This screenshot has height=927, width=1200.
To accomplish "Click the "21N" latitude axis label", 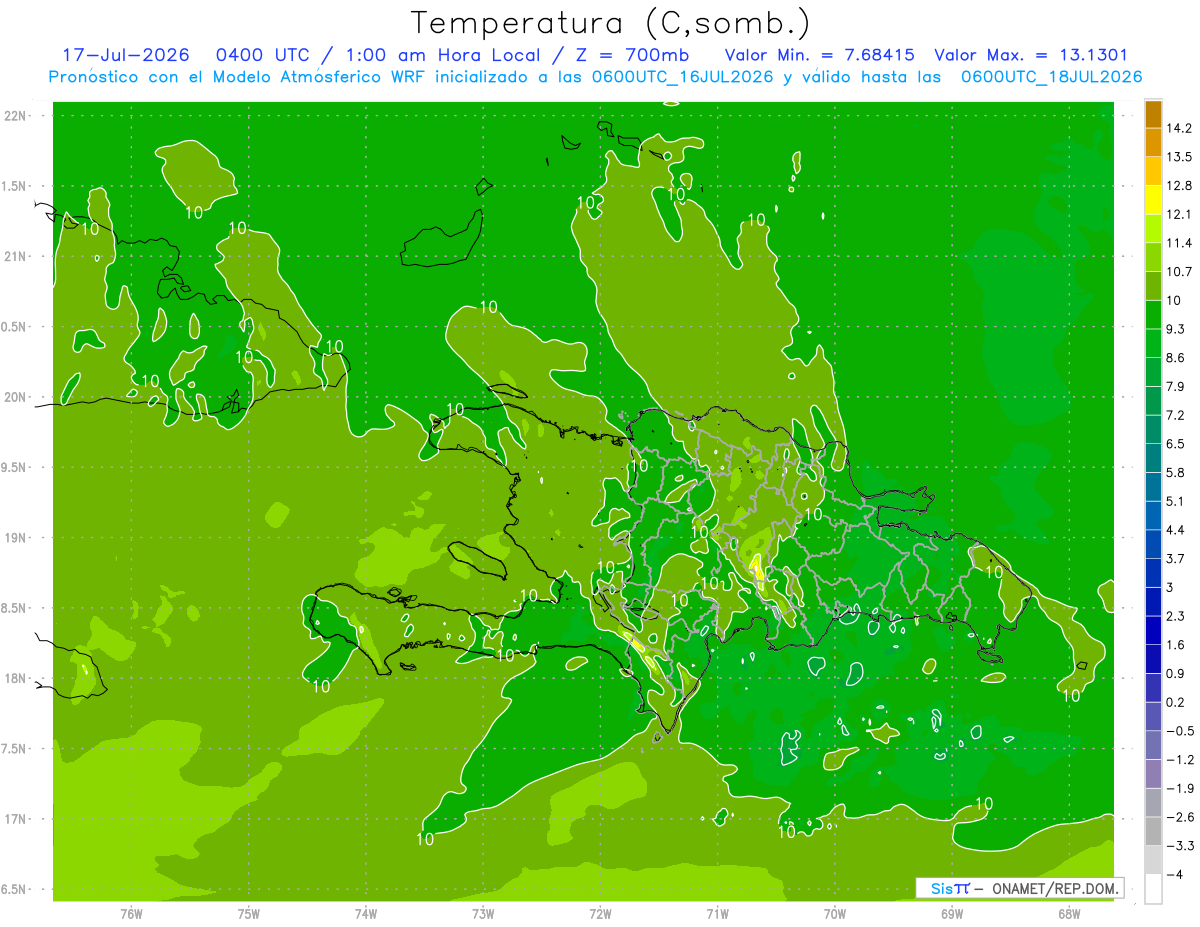I will [14, 256].
